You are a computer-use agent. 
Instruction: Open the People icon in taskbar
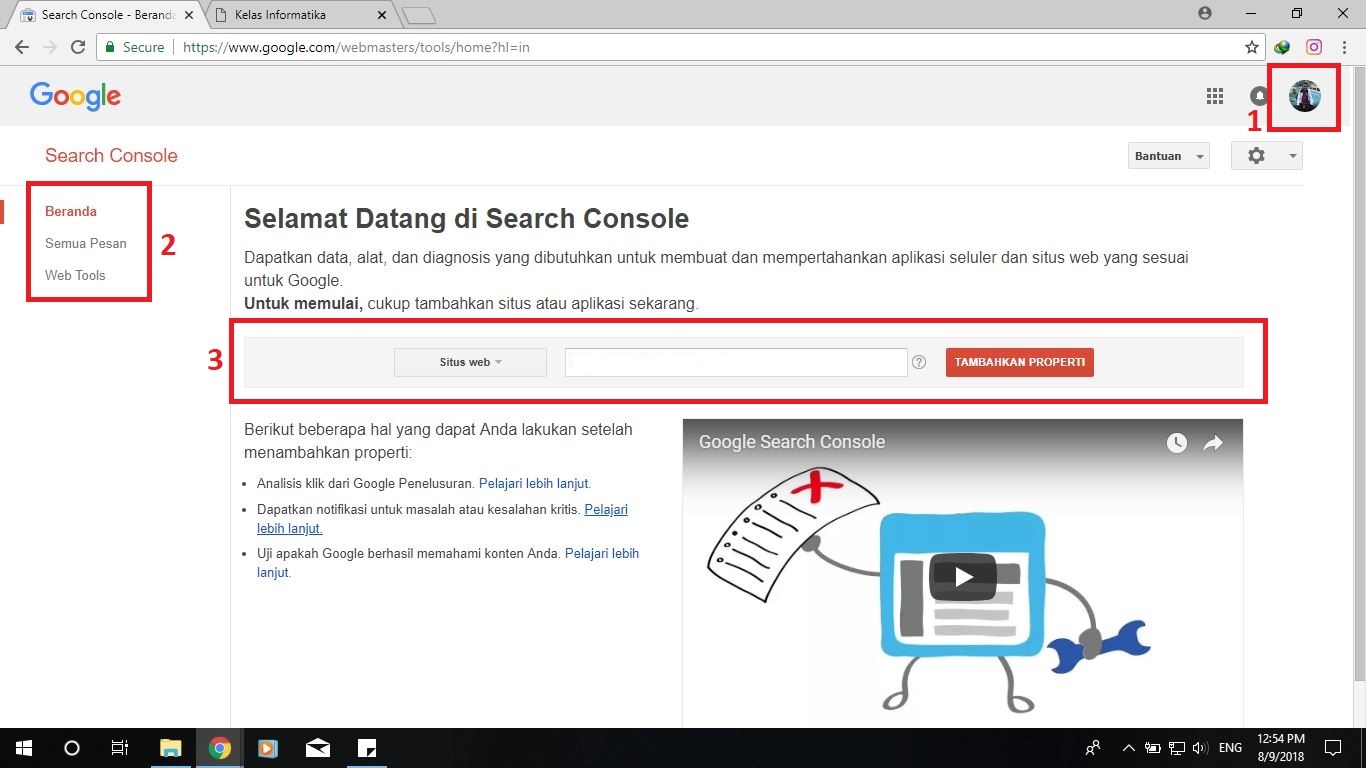pyautogui.click(x=1093, y=748)
